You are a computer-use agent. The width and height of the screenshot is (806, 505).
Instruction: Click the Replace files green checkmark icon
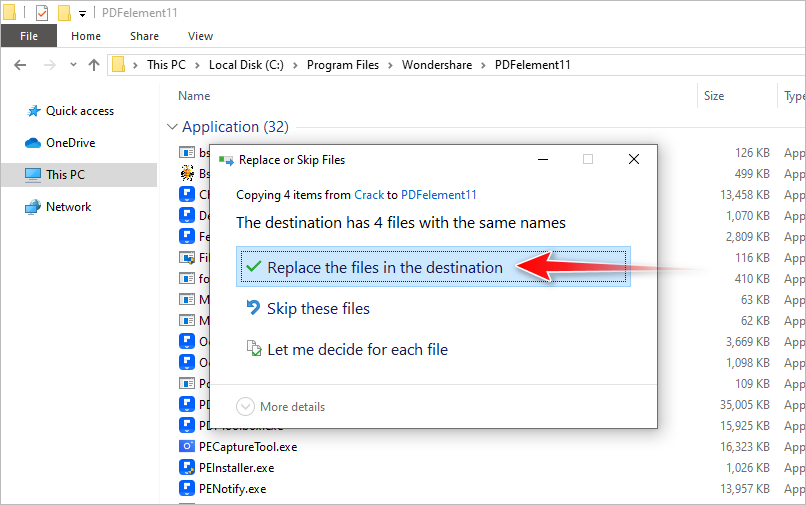pyautogui.click(x=254, y=267)
